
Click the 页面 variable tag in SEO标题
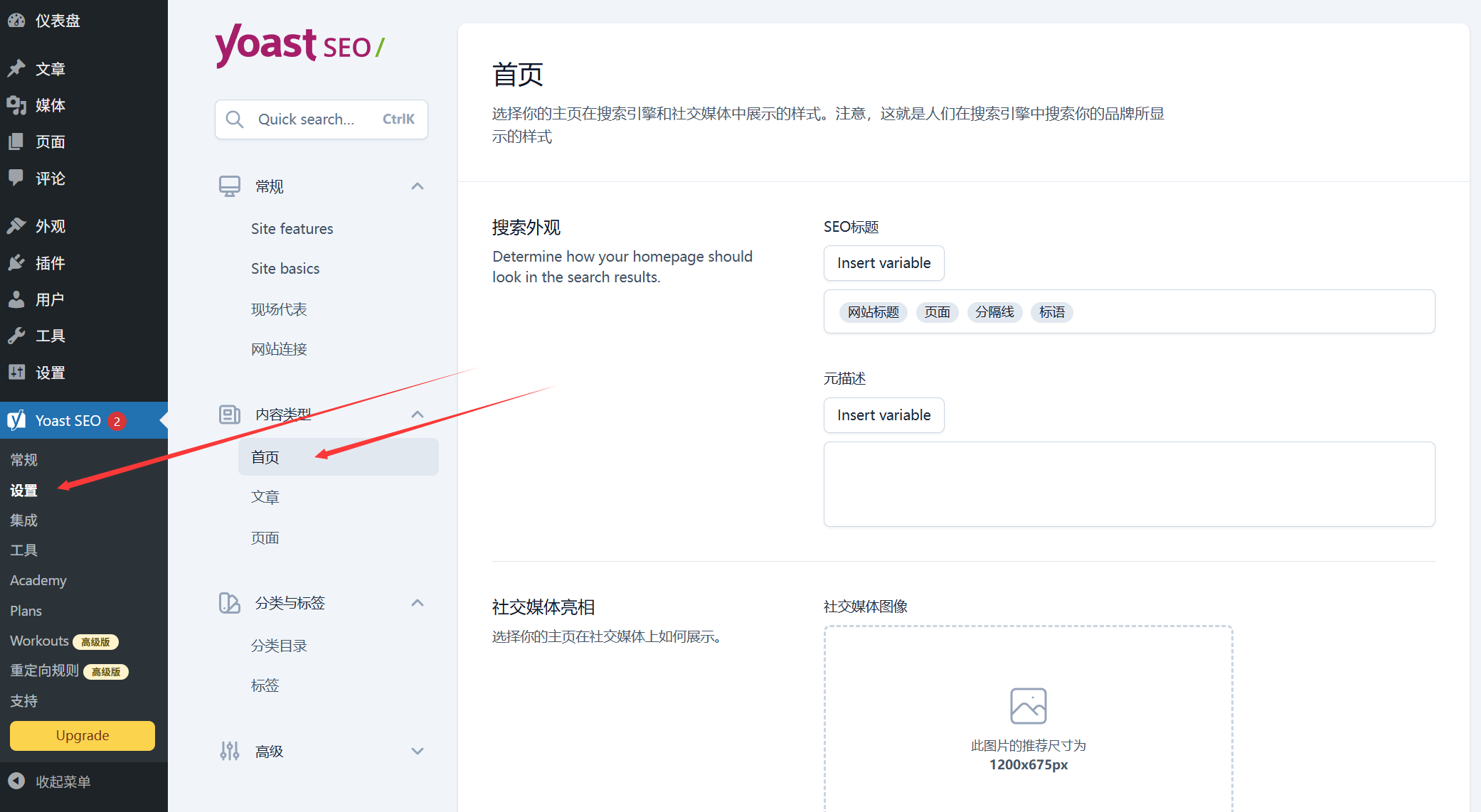point(938,312)
